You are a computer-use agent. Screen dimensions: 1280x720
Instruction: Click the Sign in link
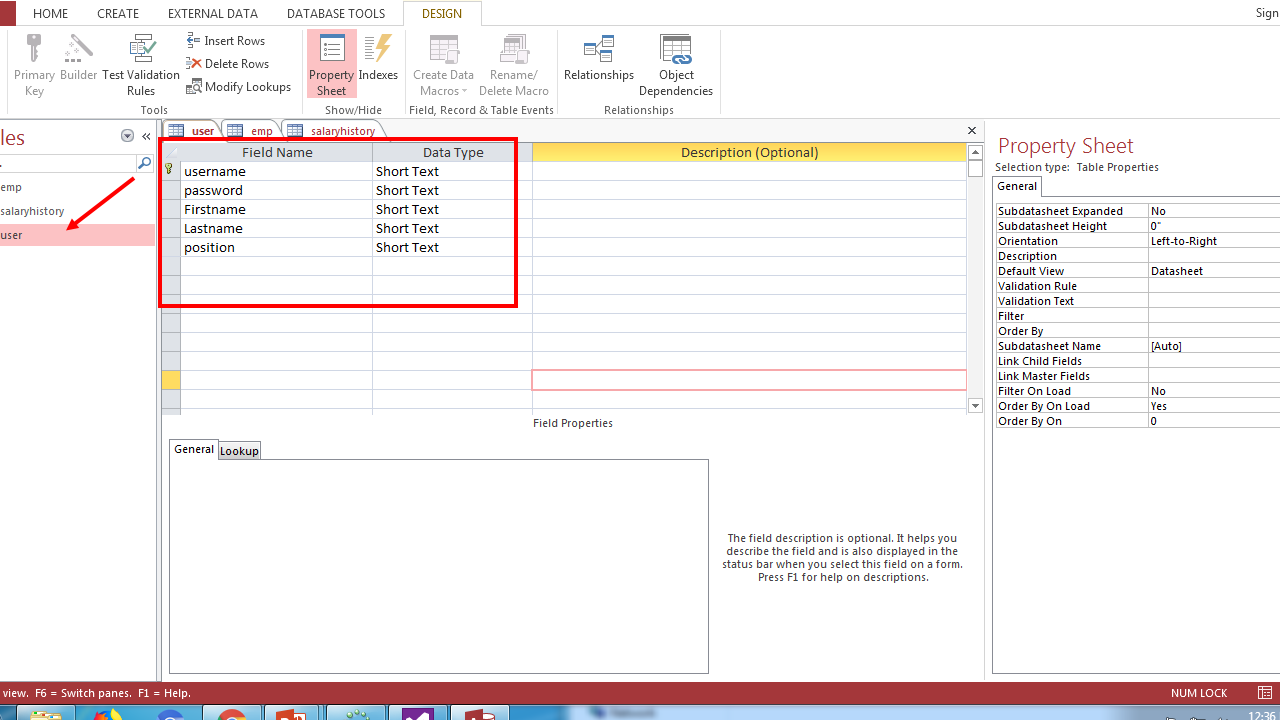click(1266, 13)
